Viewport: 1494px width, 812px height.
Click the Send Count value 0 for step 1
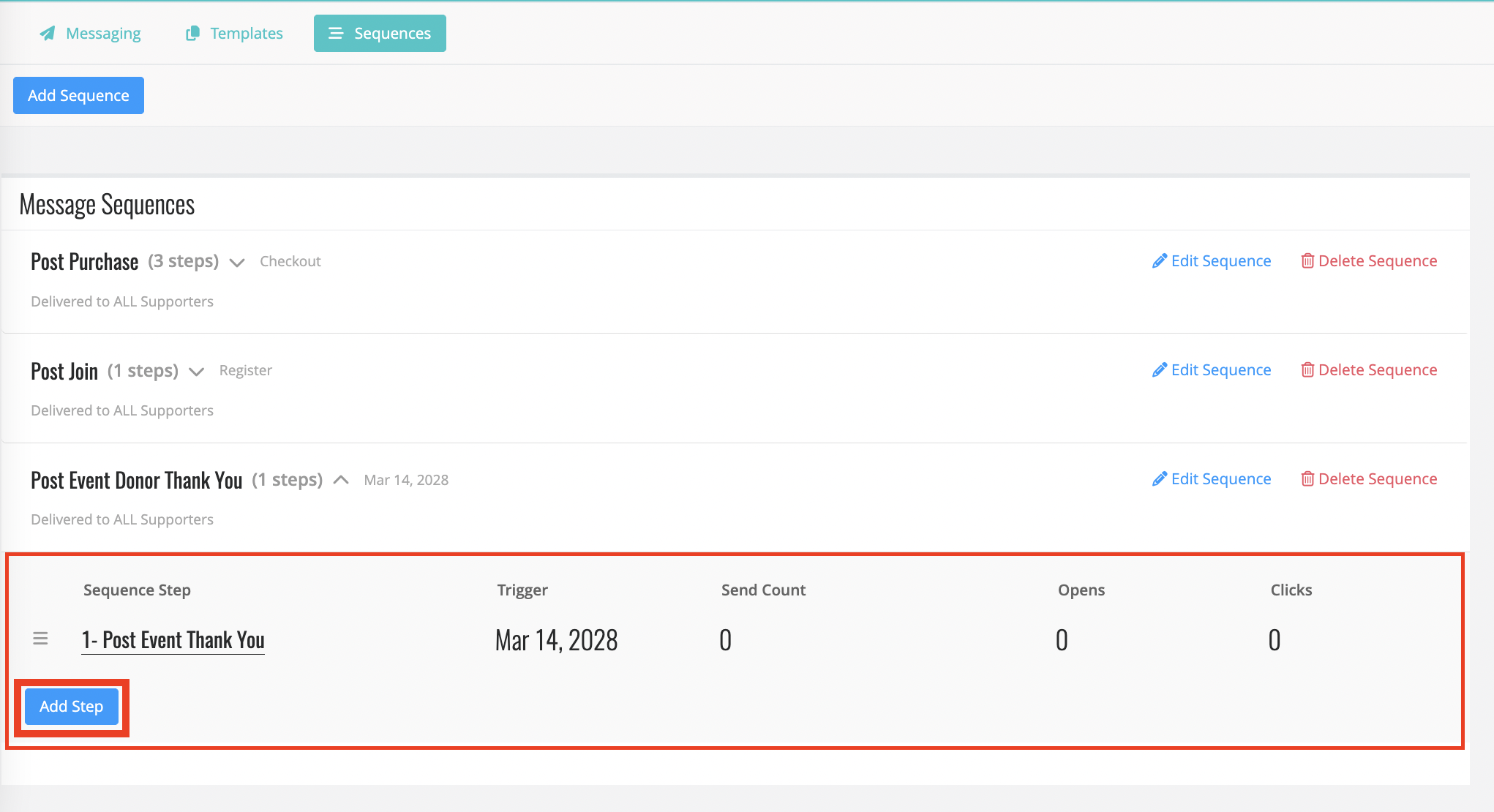[x=725, y=640]
